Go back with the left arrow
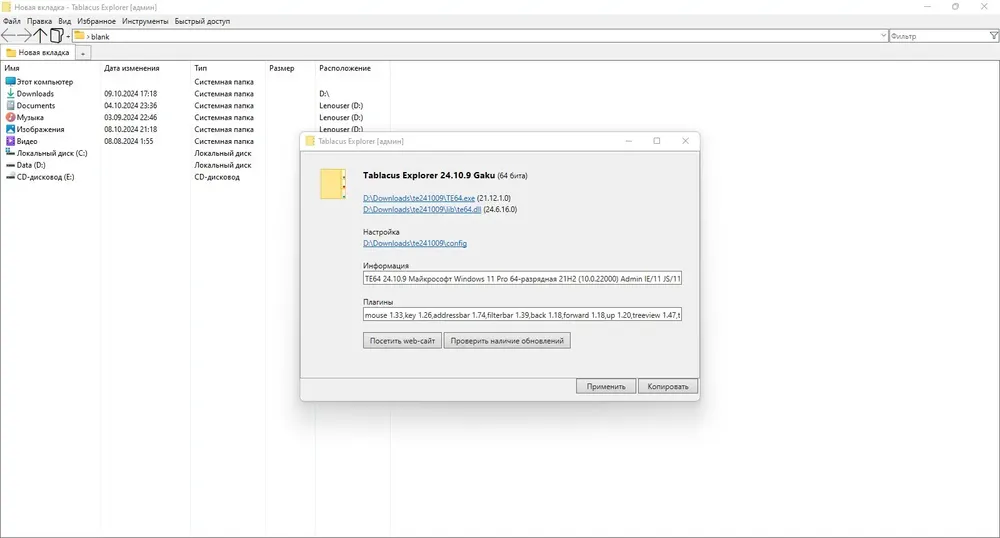This screenshot has width=1000, height=538. pos(8,36)
